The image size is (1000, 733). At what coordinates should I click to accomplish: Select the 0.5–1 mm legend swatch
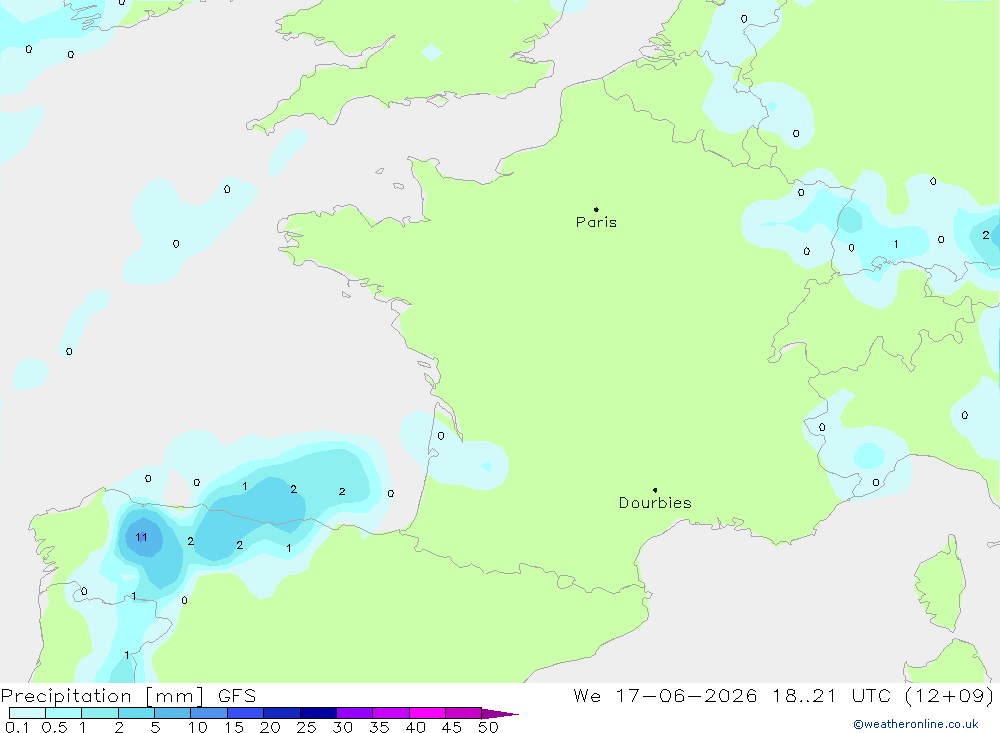[64, 713]
